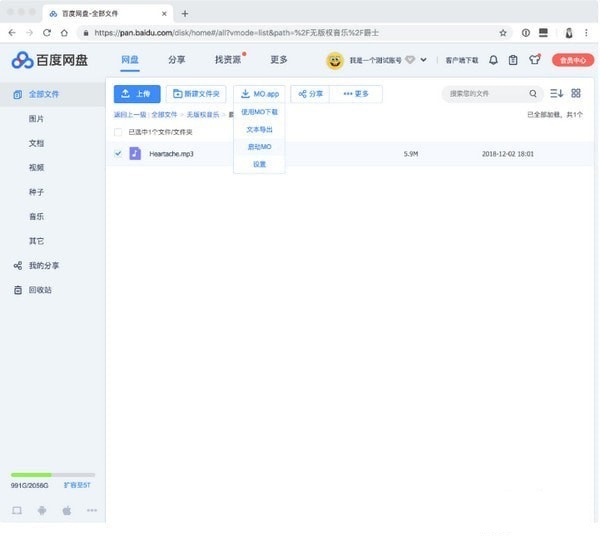Choose 启动MO from the menu
The image size is (600, 542).
pos(259,147)
